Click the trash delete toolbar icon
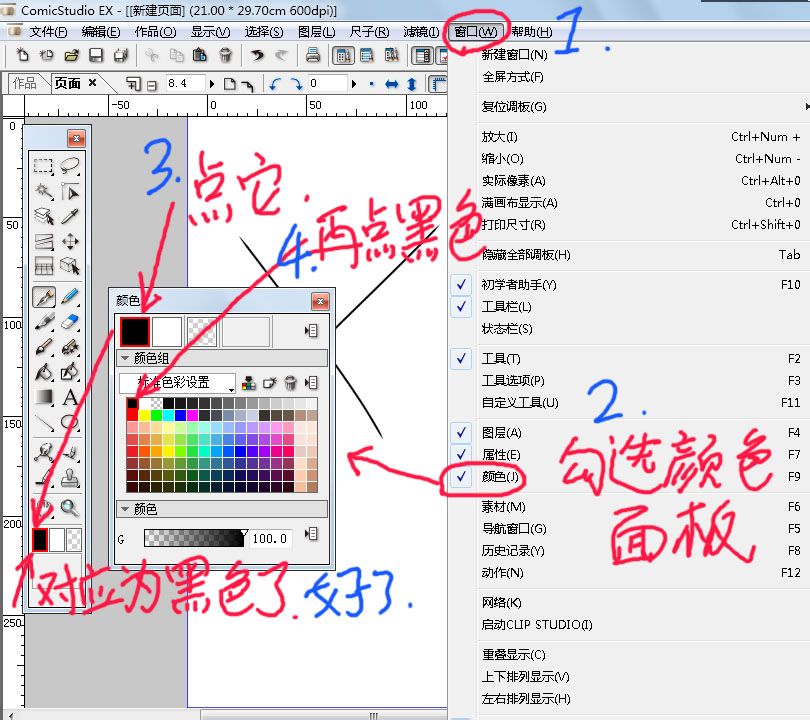 coord(225,55)
